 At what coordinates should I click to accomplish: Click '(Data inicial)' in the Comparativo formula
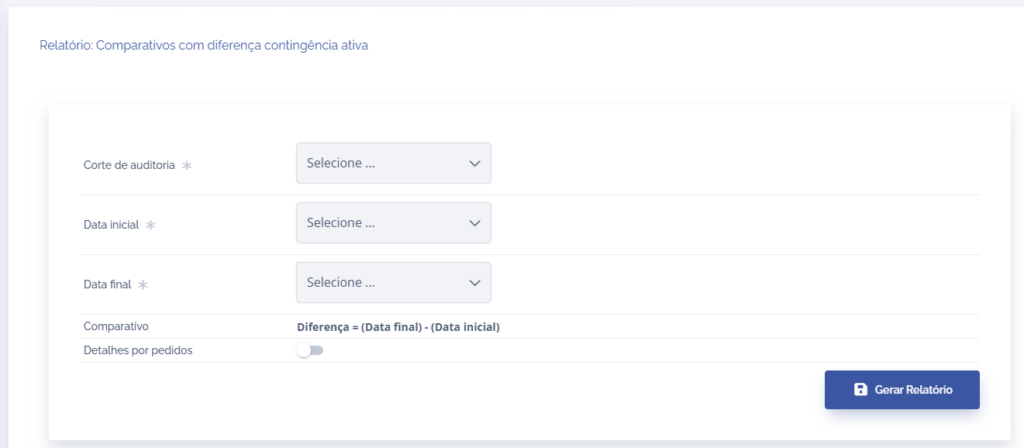click(x=465, y=327)
